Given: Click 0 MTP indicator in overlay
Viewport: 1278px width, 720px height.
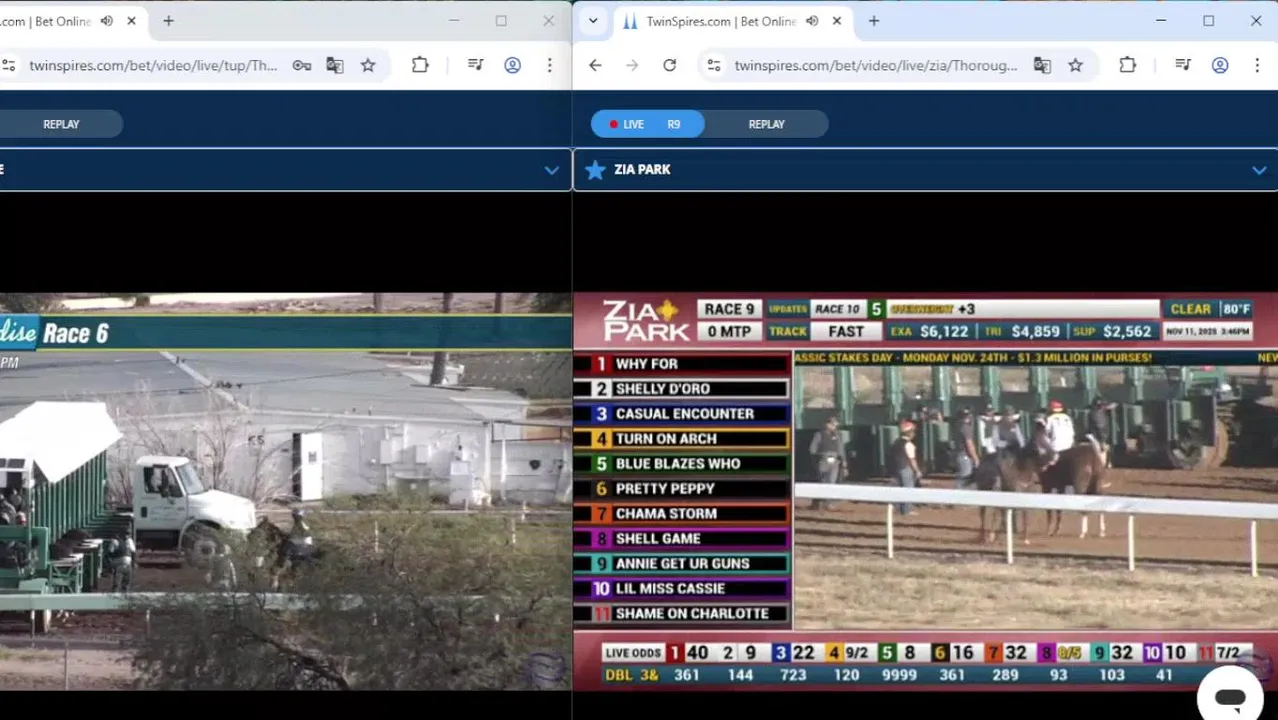Looking at the screenshot, I should [728, 332].
